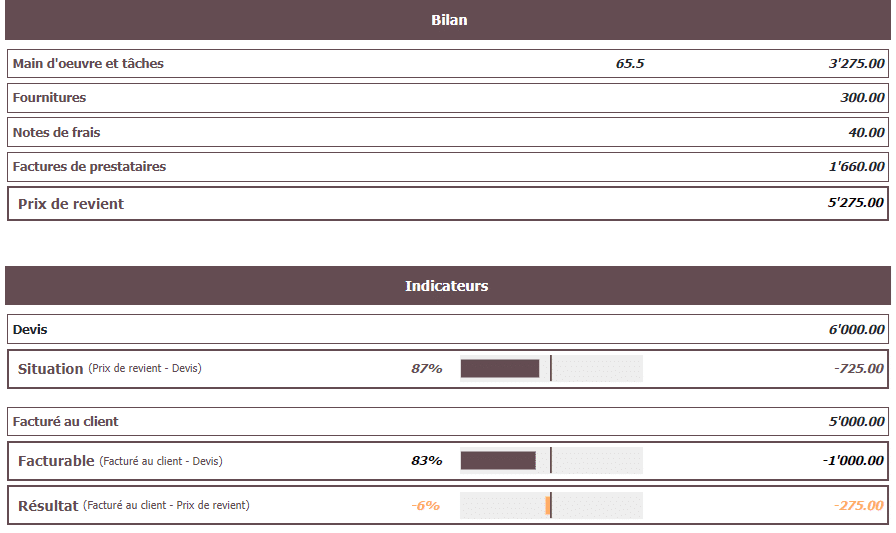Open the Factures de prestataires line

(89, 167)
